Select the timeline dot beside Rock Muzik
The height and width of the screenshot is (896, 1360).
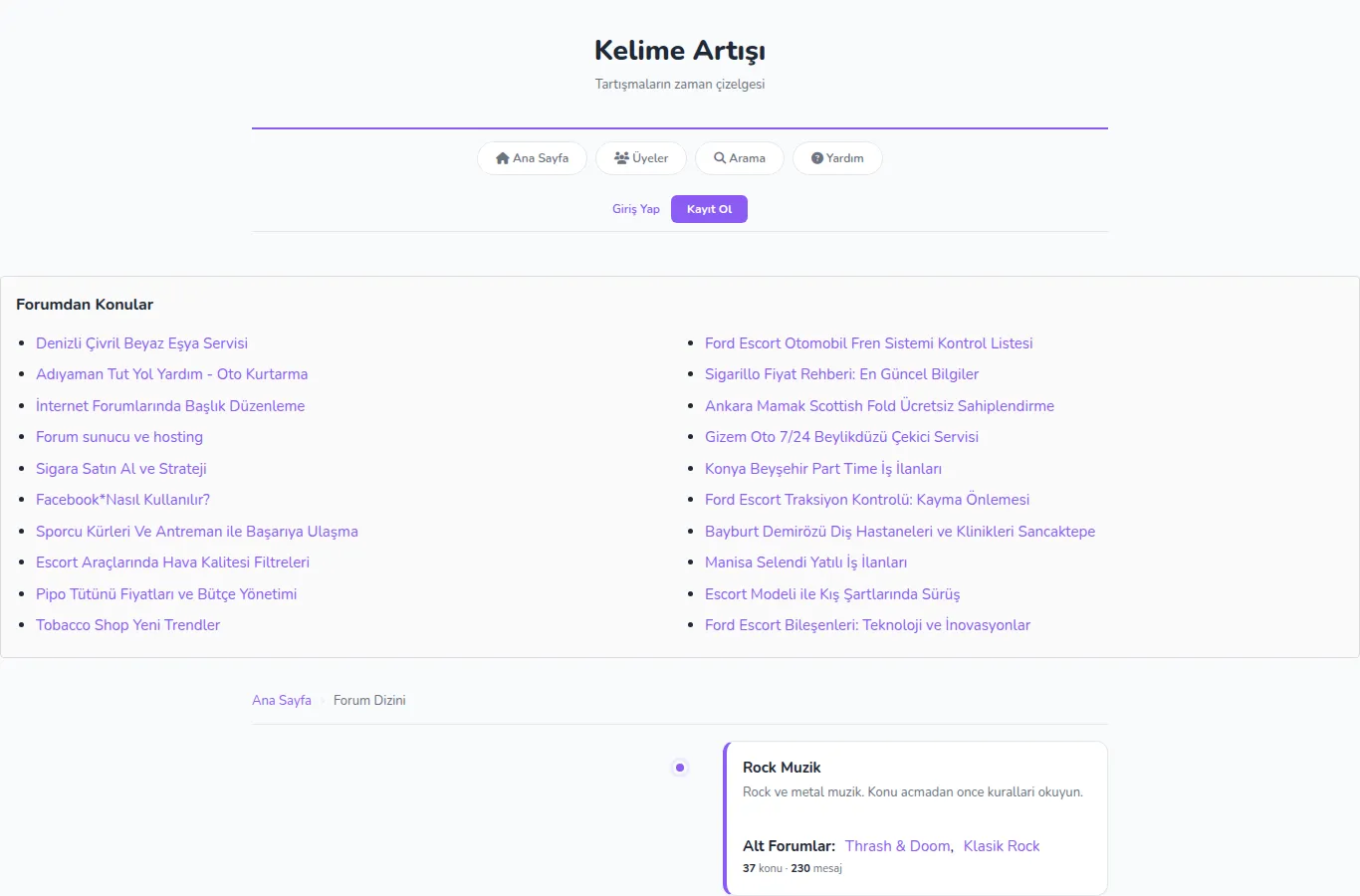coord(680,768)
